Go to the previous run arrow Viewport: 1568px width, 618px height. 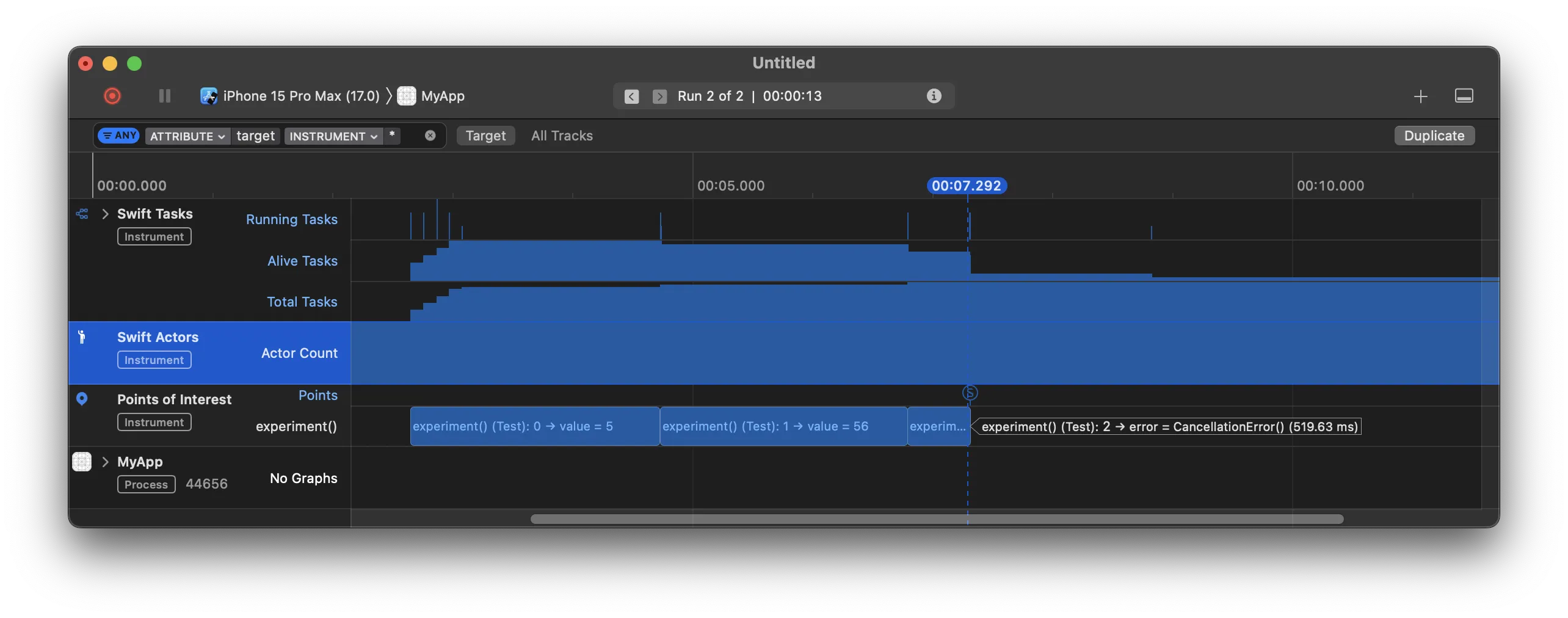(x=632, y=96)
